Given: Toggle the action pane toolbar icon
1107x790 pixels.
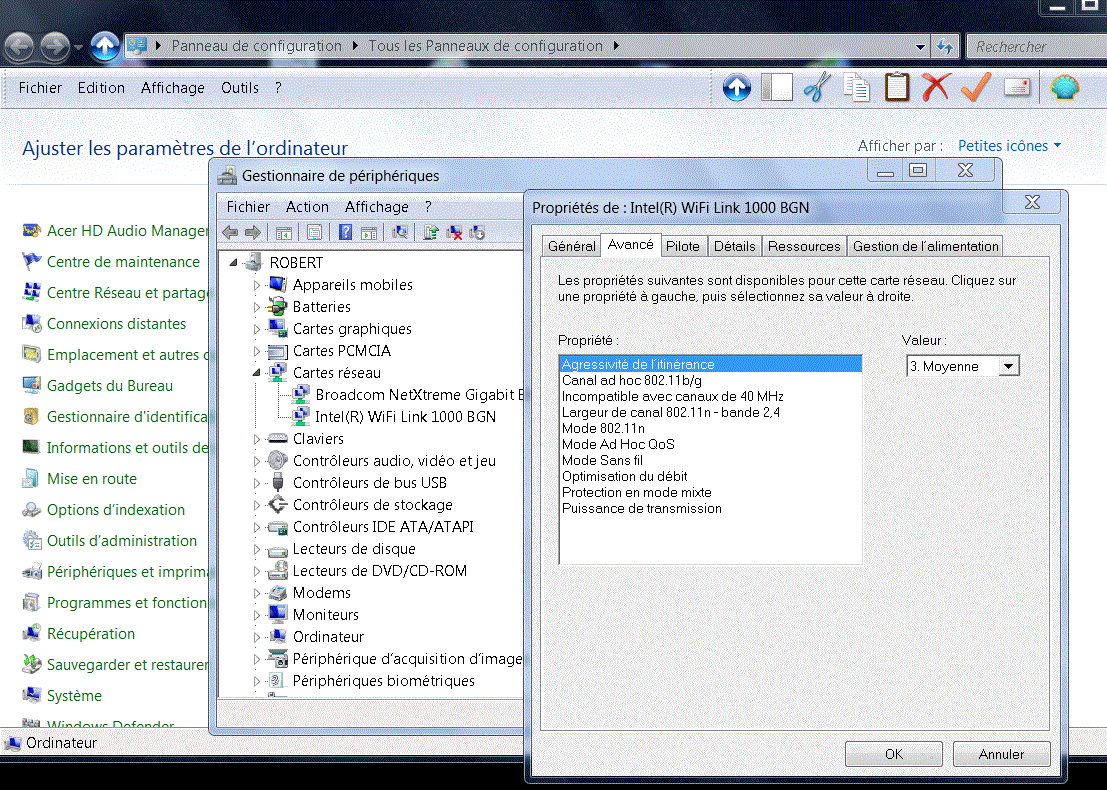Looking at the screenshot, I should (x=369, y=232).
